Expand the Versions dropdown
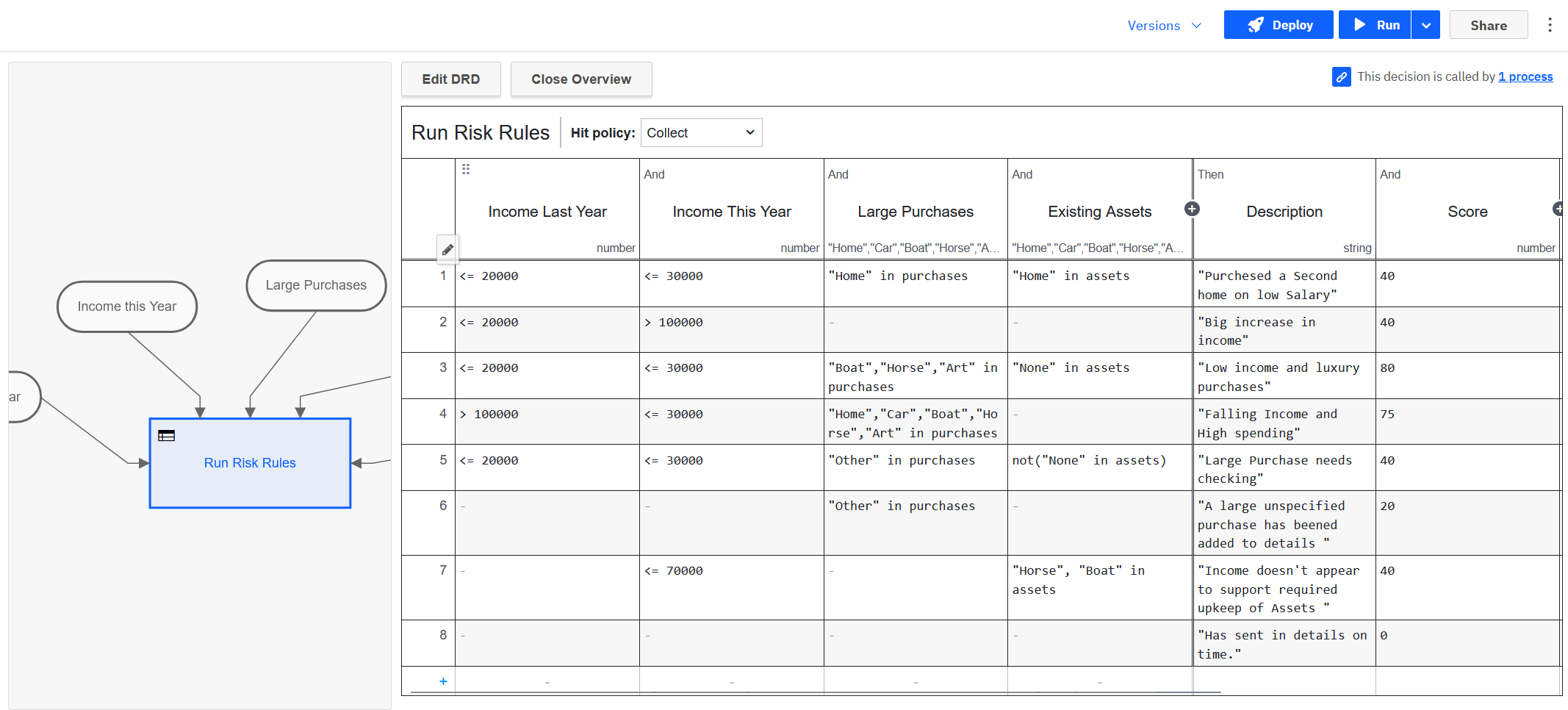This screenshot has height=710, width=1568. point(1165,26)
